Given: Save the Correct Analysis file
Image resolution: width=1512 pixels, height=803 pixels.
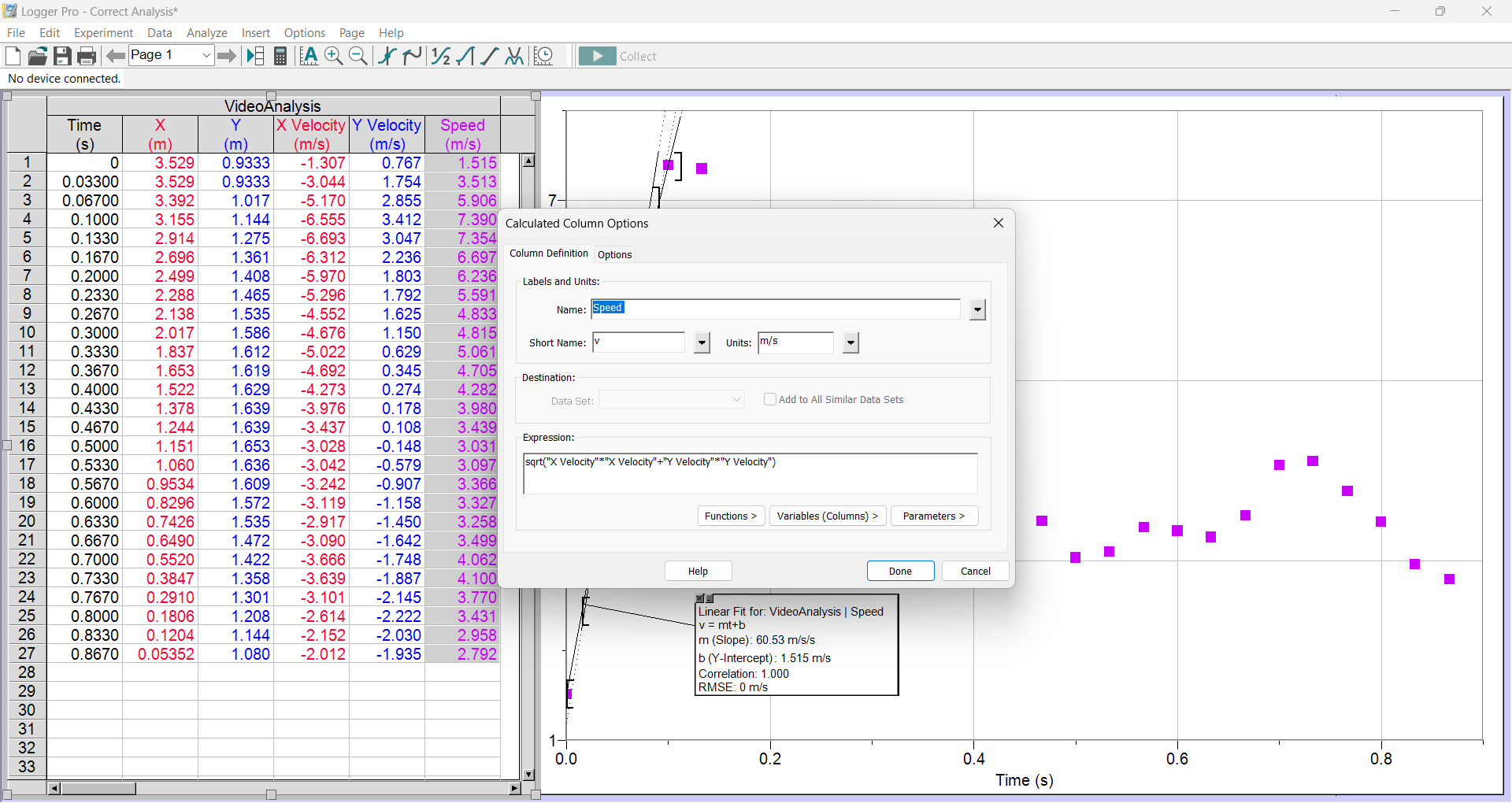Looking at the screenshot, I should 62,56.
